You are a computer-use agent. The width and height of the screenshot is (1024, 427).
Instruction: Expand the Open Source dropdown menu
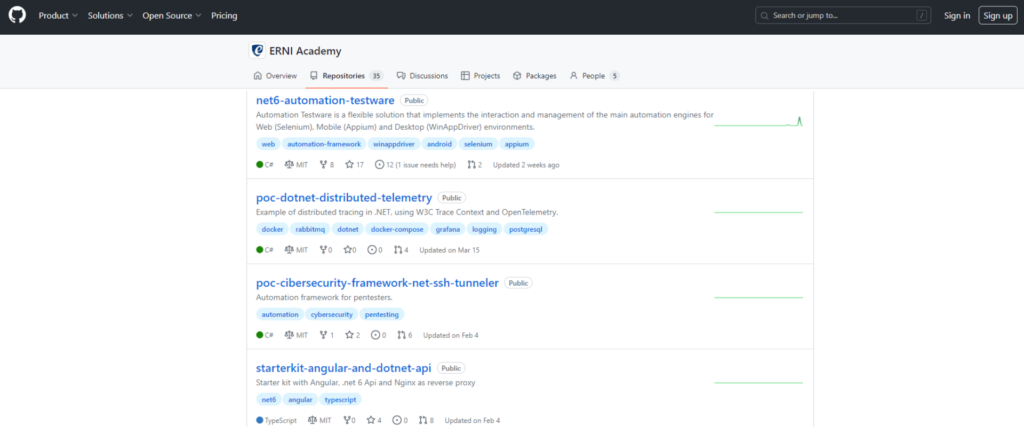(x=171, y=16)
